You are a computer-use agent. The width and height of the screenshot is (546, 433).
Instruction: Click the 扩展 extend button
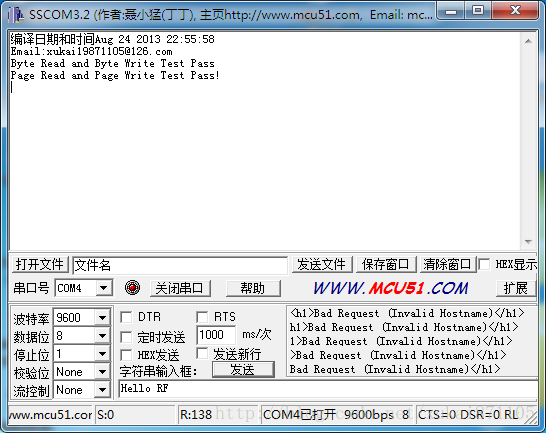(515, 288)
